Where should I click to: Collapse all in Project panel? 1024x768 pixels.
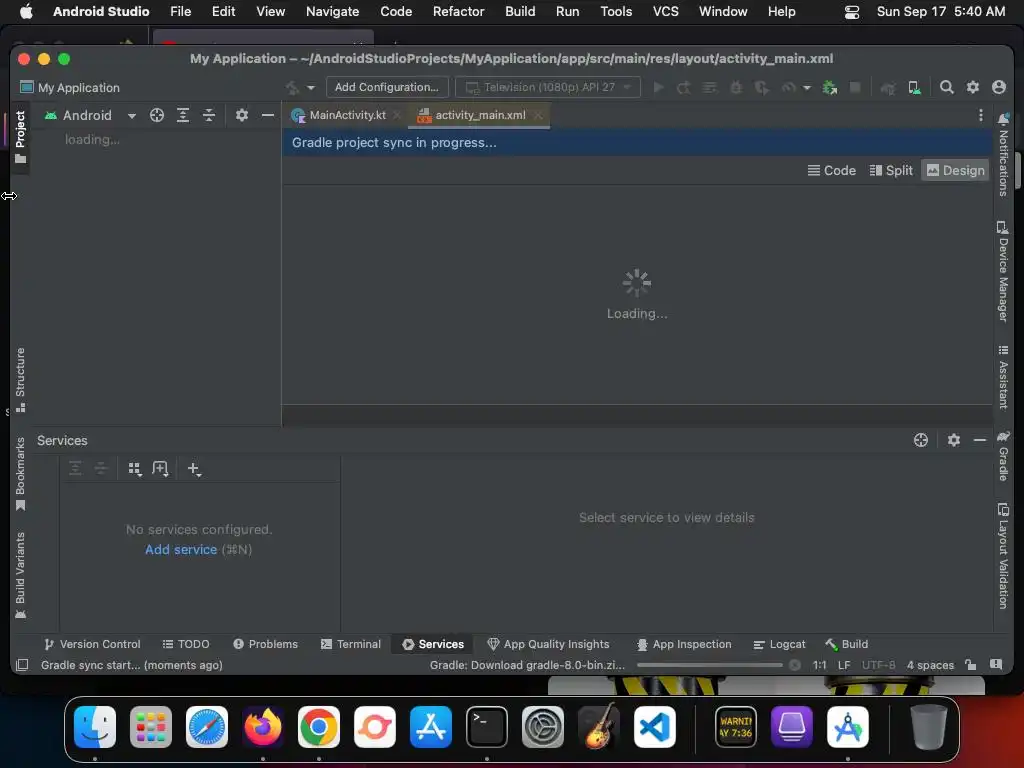(x=209, y=116)
